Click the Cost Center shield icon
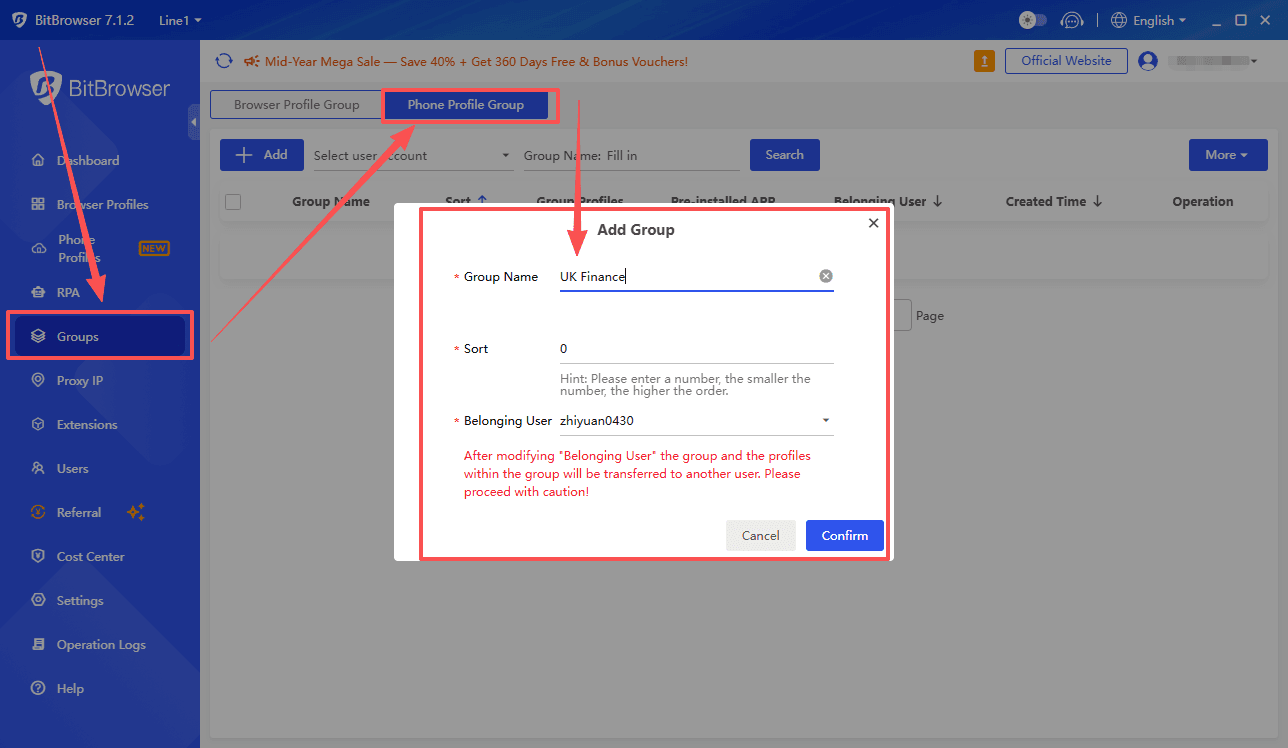1288x748 pixels. tap(38, 556)
